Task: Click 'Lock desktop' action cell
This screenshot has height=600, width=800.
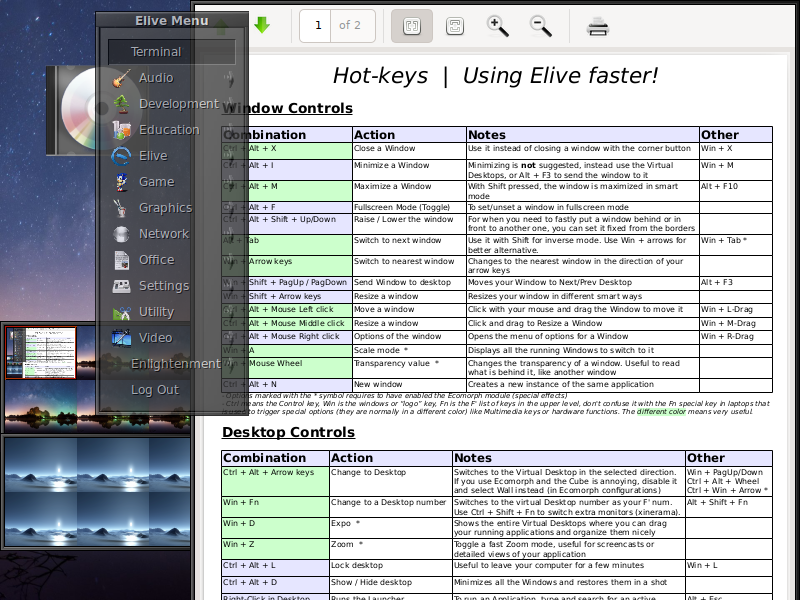Action: 391,568
